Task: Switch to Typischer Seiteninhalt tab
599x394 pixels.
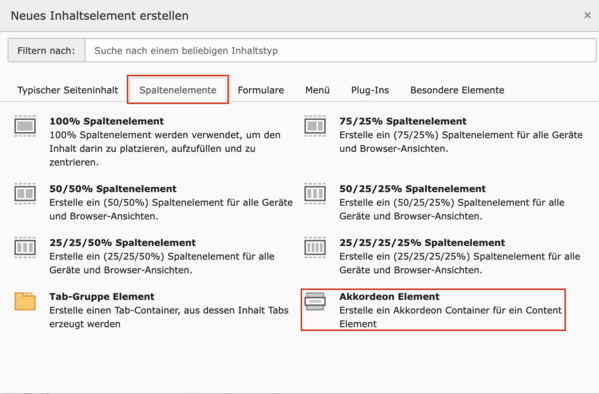Action: pos(68,90)
